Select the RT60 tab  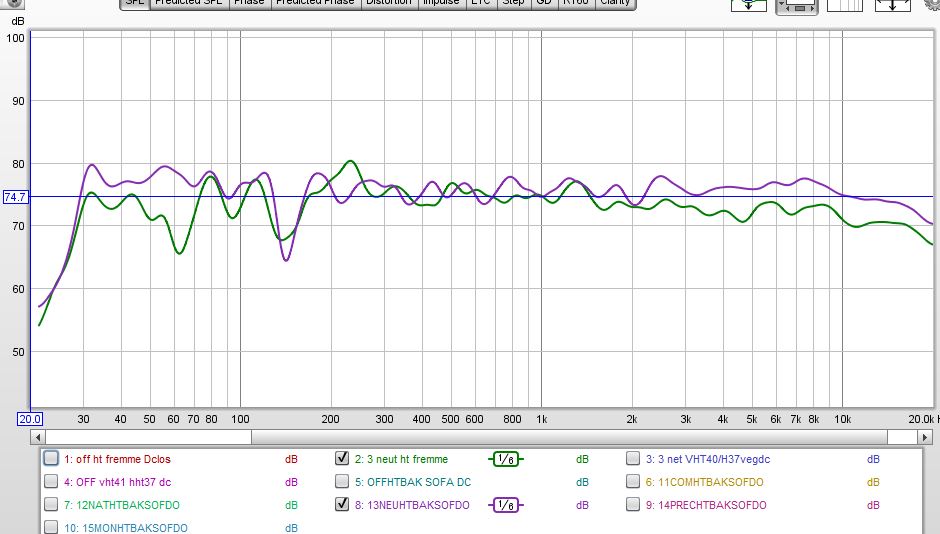click(576, 3)
